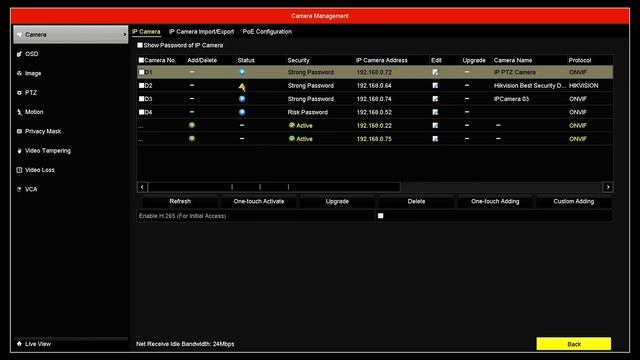Edit camera D2 at 192.168.0.64
Screen dimensions: 640x360
(435, 86)
